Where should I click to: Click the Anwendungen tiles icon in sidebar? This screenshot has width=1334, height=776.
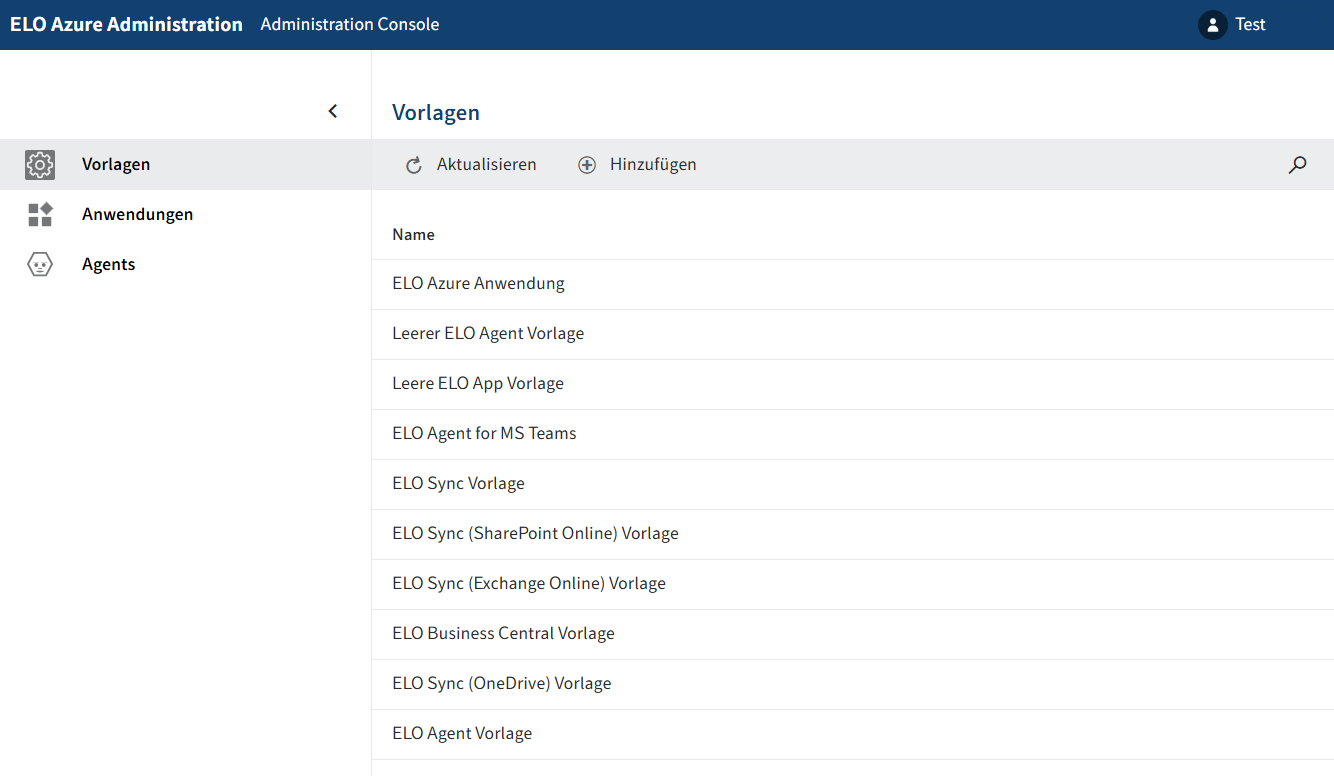coord(40,214)
